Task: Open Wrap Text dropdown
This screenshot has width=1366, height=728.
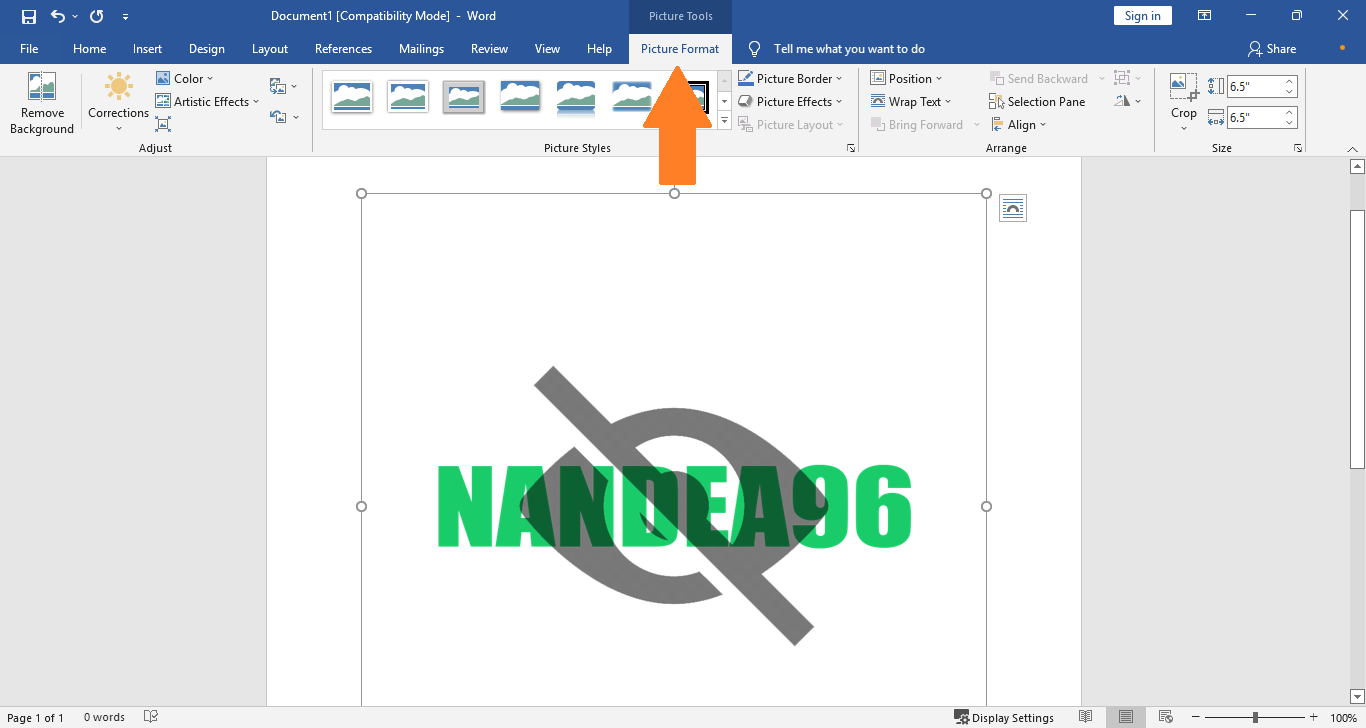Action: point(910,101)
